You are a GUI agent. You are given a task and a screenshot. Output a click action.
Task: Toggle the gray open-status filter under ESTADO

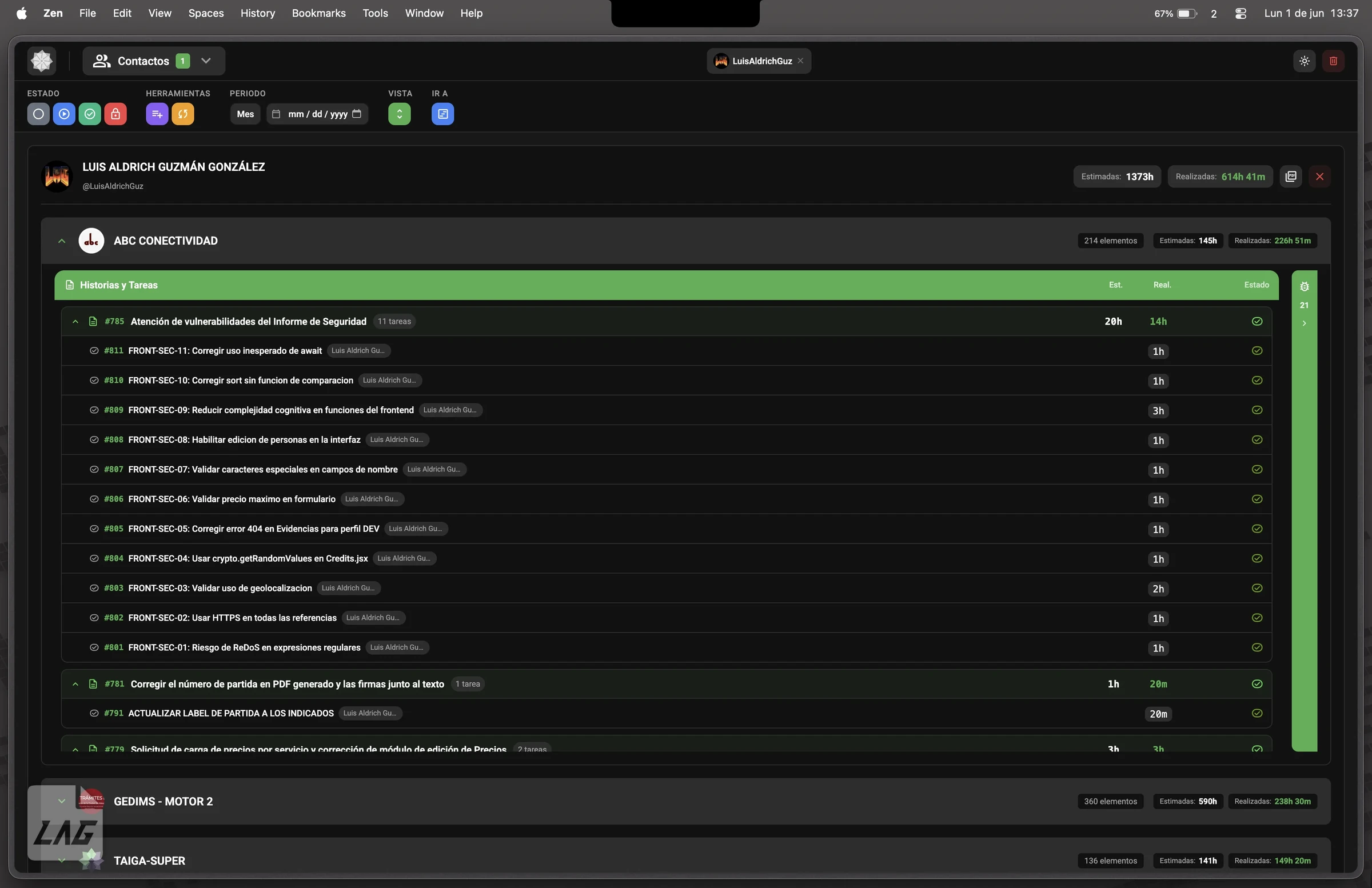[38, 114]
